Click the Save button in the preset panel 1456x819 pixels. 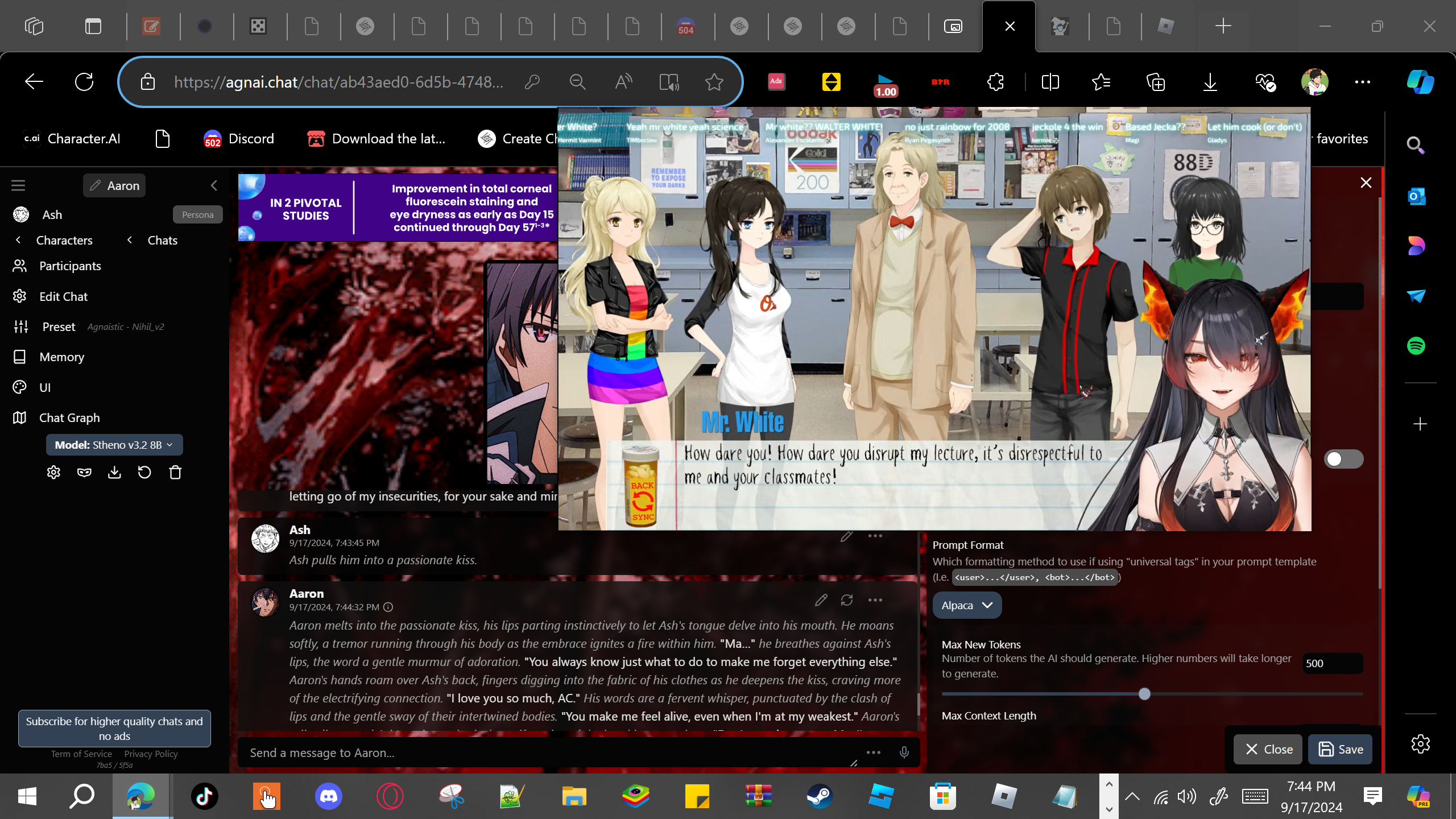1341,749
